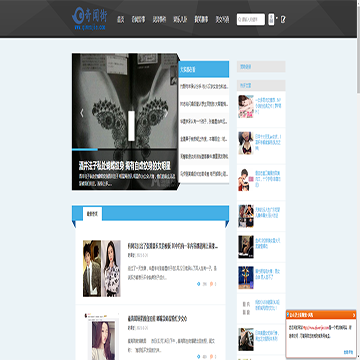Show the previous slide with the left arrow
The image size is (360, 360).
click(x=82, y=113)
